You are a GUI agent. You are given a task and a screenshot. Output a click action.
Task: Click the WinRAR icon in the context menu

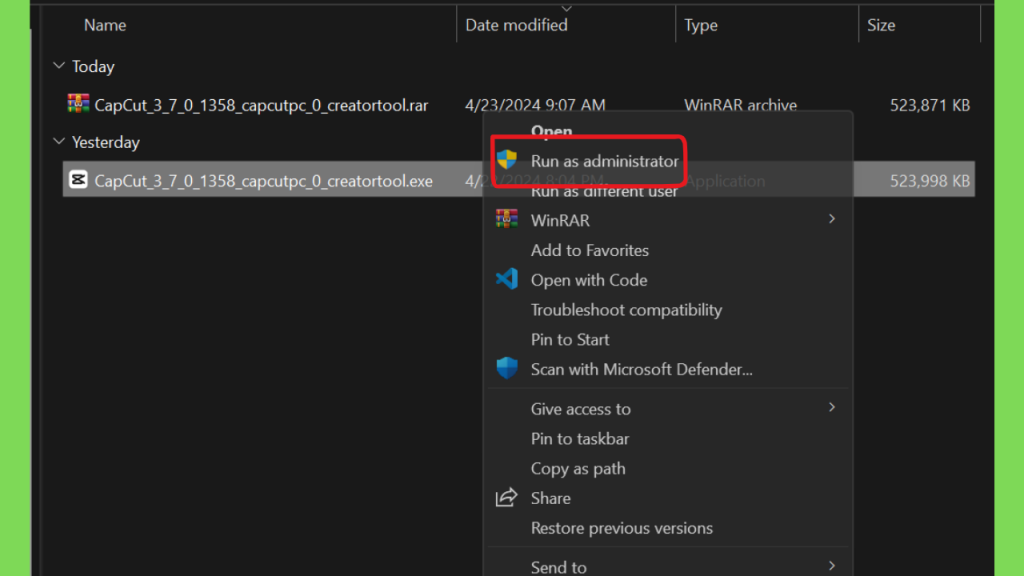pos(507,219)
